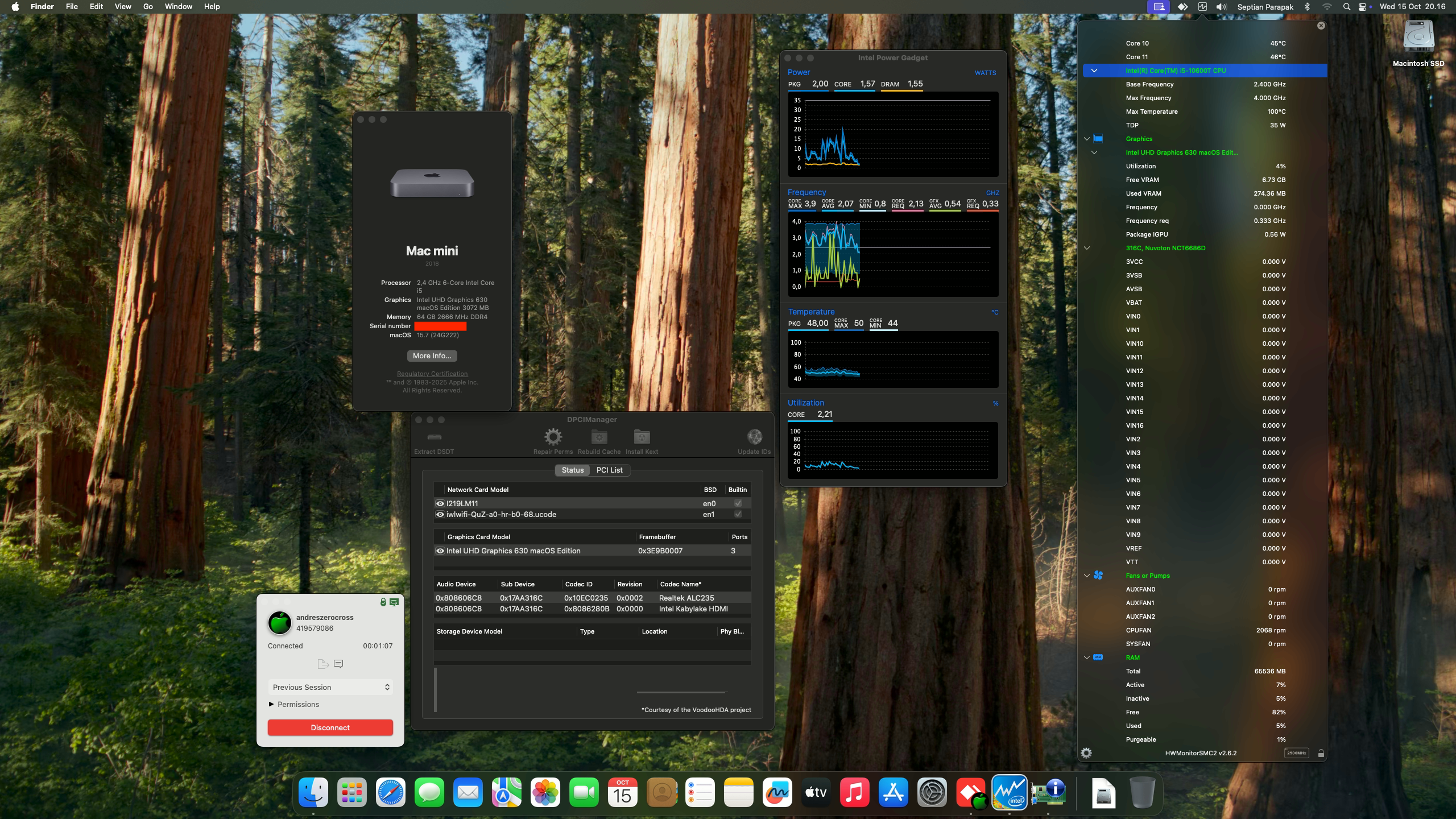Switch to the PCI List tab

[609, 470]
